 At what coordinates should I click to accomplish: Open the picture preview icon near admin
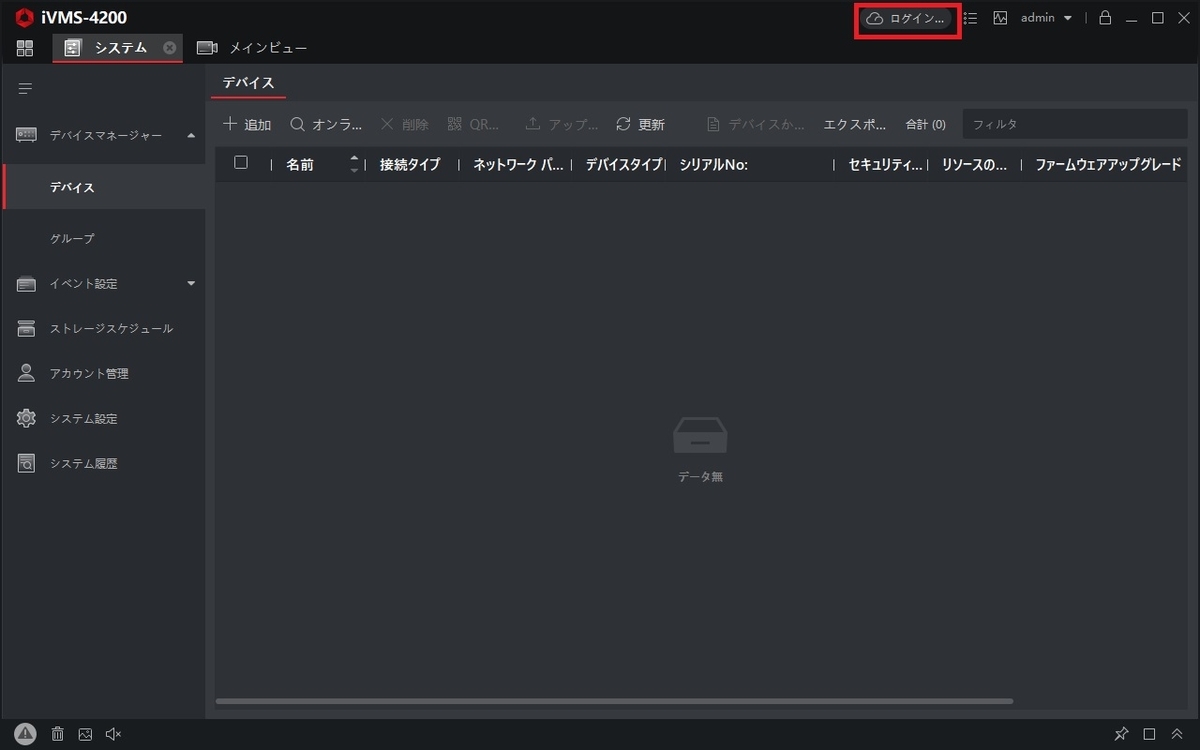[x=999, y=17]
